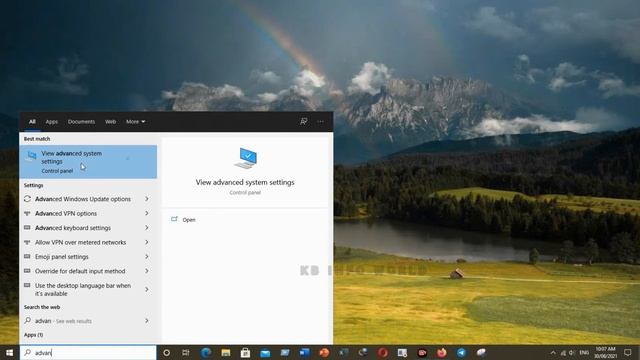Expand arrow for Advanced Windows Update options

click(147, 199)
